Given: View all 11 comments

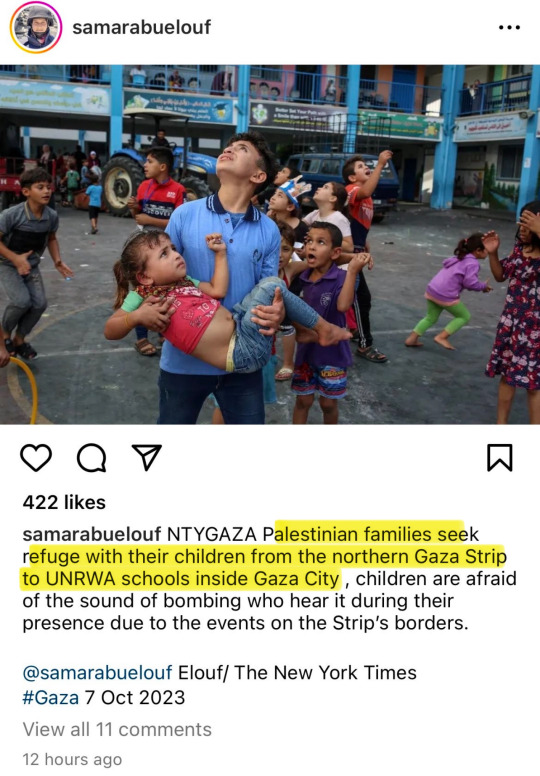Looking at the screenshot, I should 117,729.
